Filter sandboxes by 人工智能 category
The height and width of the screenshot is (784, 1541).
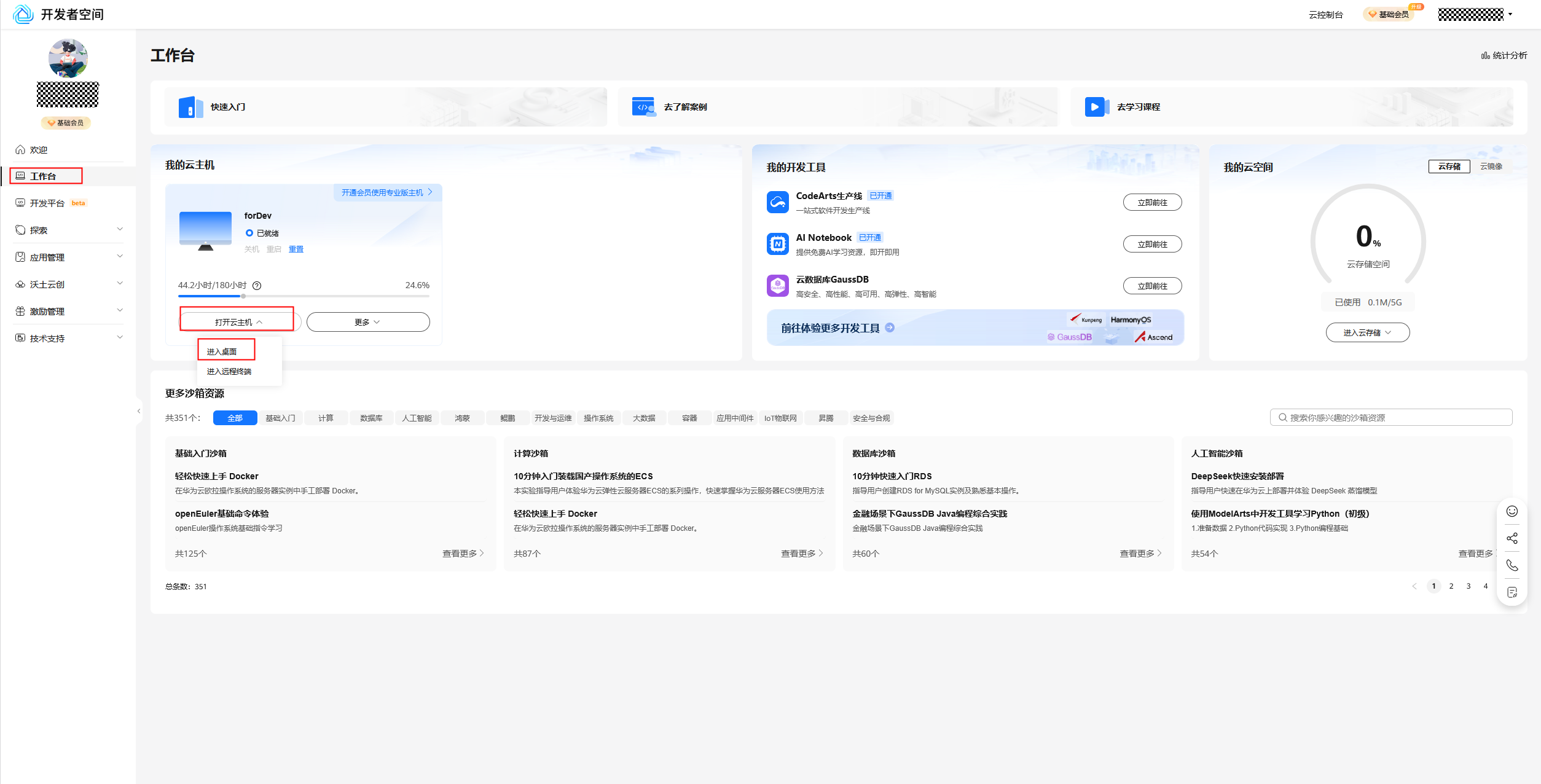(x=417, y=418)
